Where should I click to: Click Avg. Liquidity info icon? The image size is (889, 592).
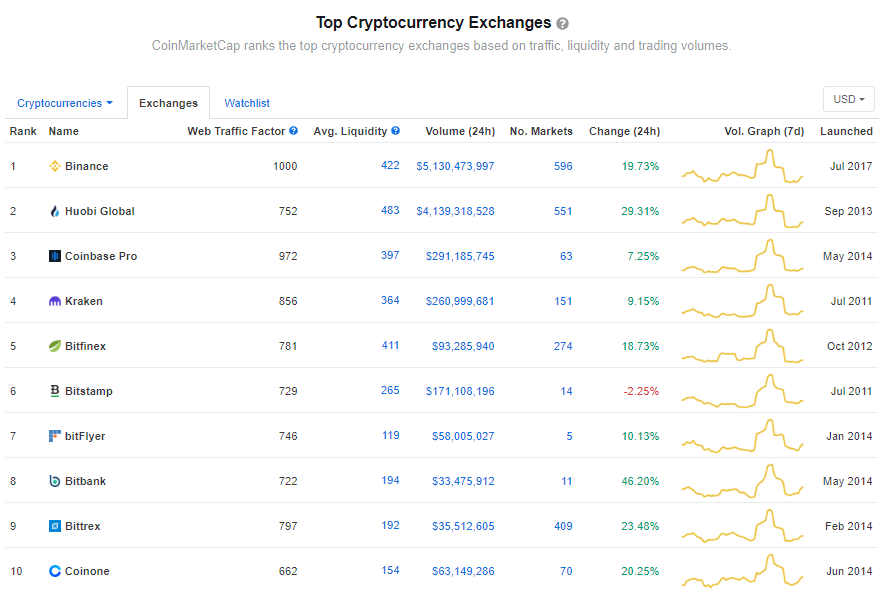396,131
